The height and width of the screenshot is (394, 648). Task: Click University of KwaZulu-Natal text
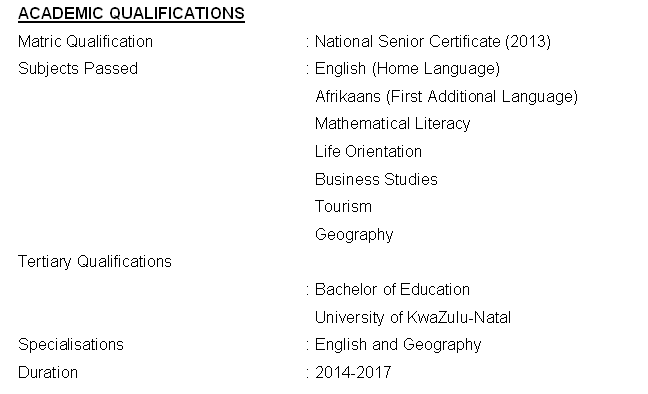click(413, 318)
